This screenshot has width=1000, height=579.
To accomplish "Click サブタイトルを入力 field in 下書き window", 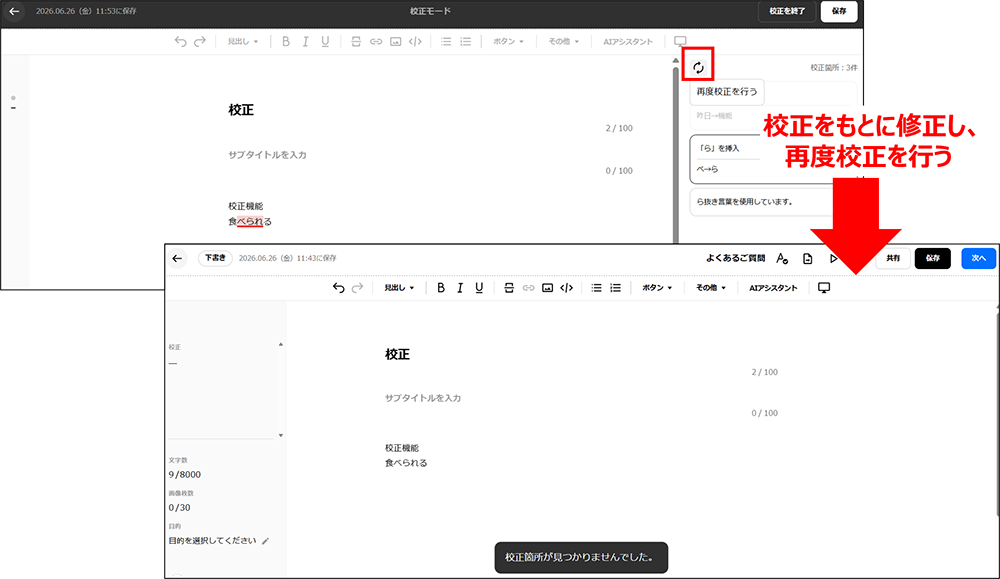I will [x=423, y=398].
